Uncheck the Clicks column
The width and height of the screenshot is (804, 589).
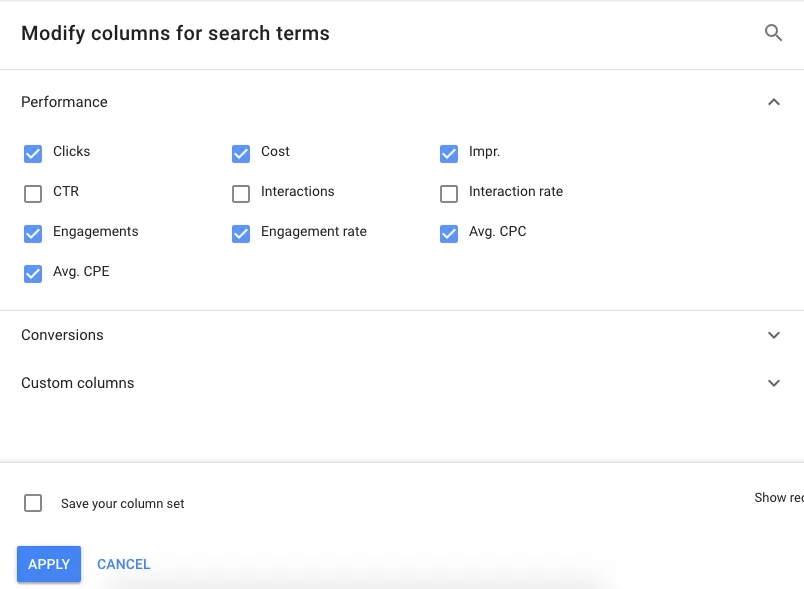click(x=33, y=152)
